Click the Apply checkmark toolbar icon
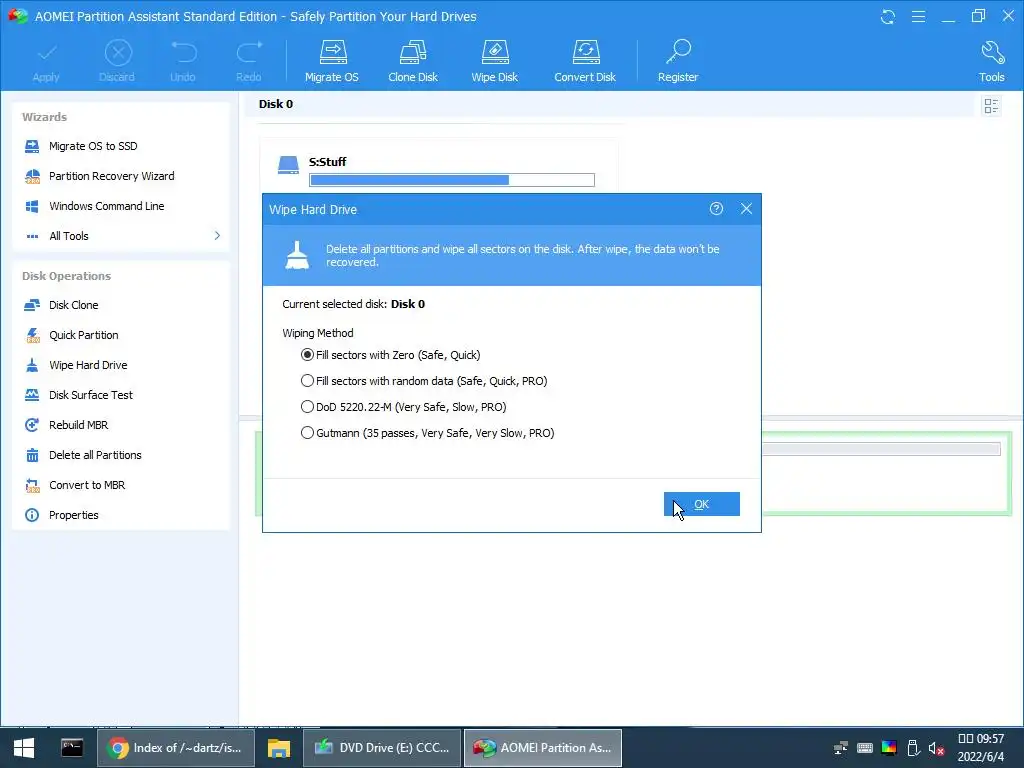Screen dimensions: 1024x768 coord(46,53)
